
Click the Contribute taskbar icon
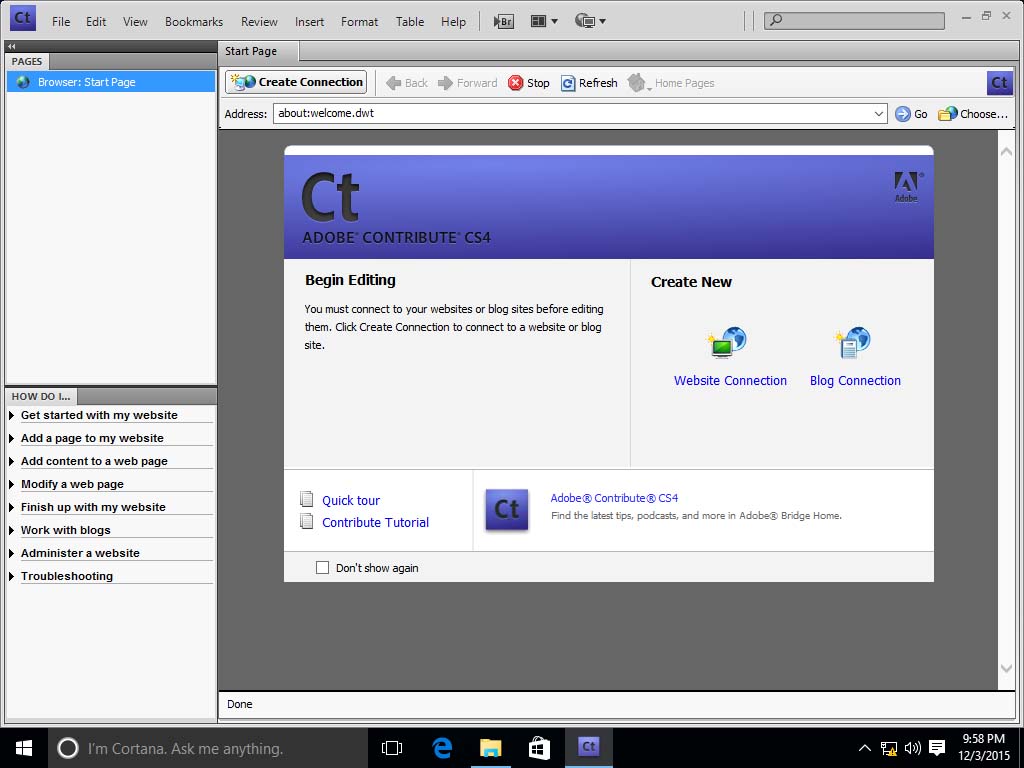click(x=588, y=748)
